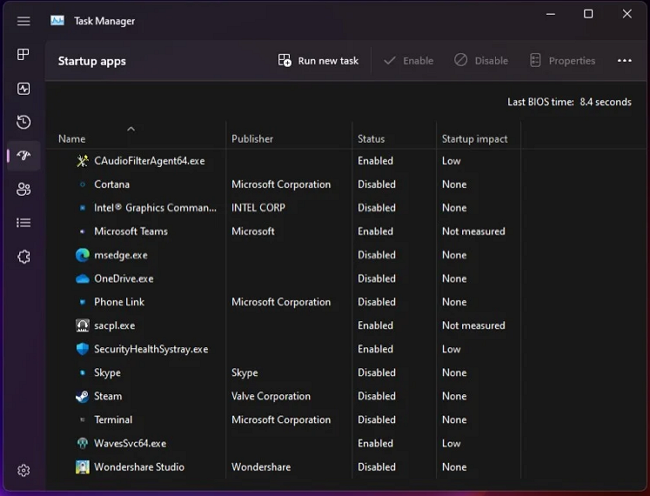Sort by the Startup impact column header
This screenshot has height=496, width=650.
point(474,139)
